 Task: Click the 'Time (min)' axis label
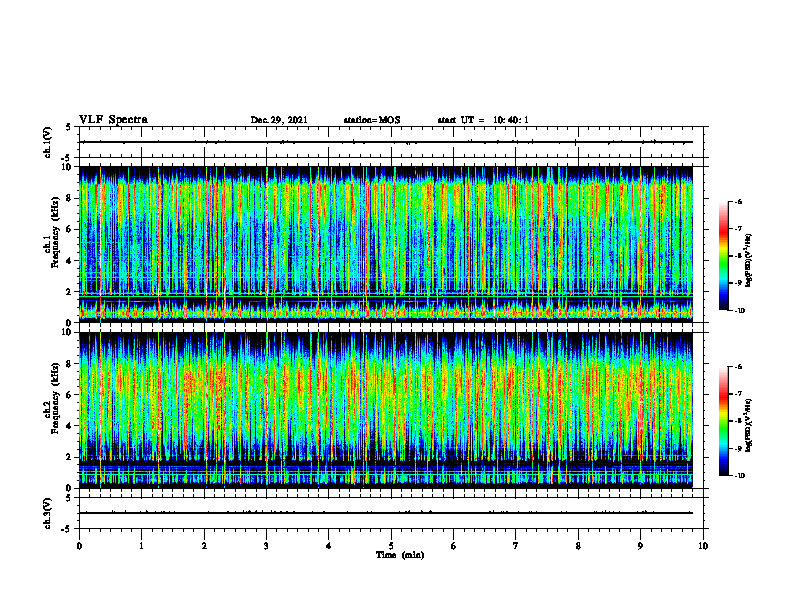coord(400,555)
